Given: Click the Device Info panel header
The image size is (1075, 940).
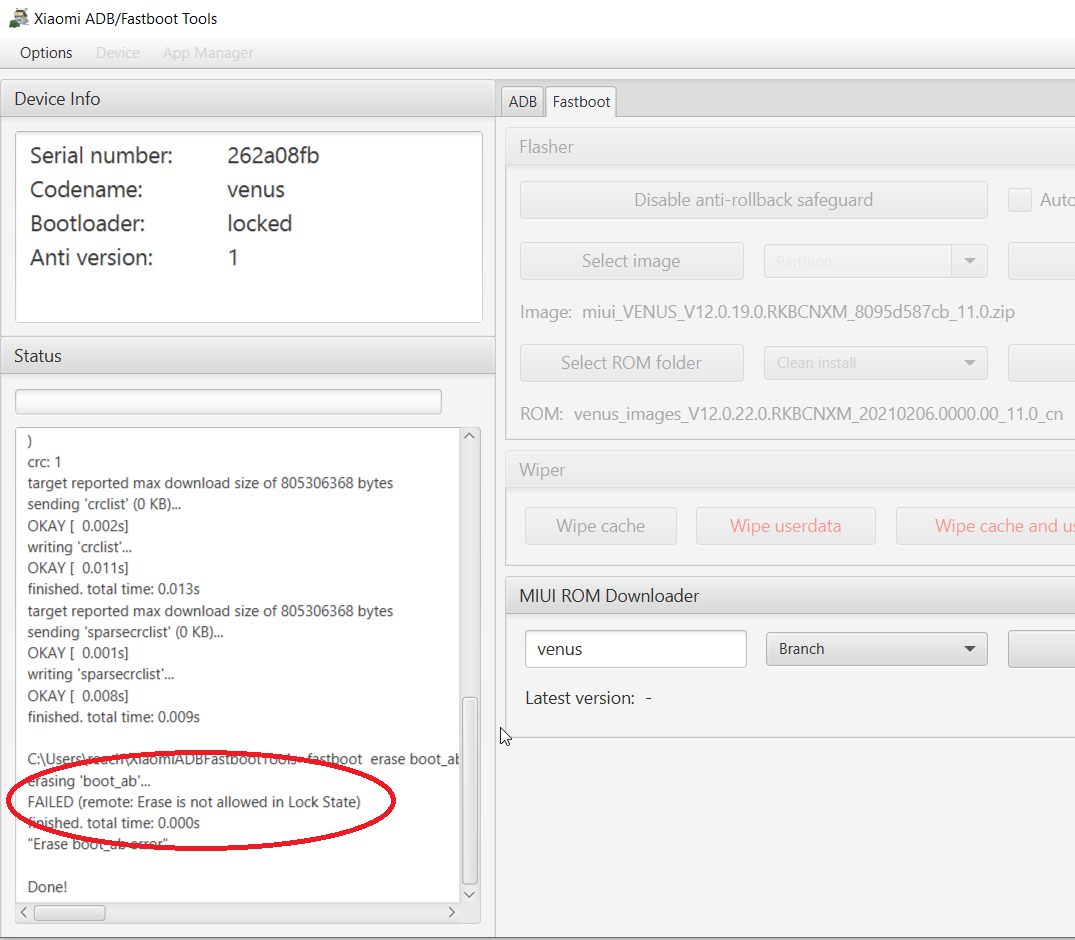Looking at the screenshot, I should click(247, 99).
